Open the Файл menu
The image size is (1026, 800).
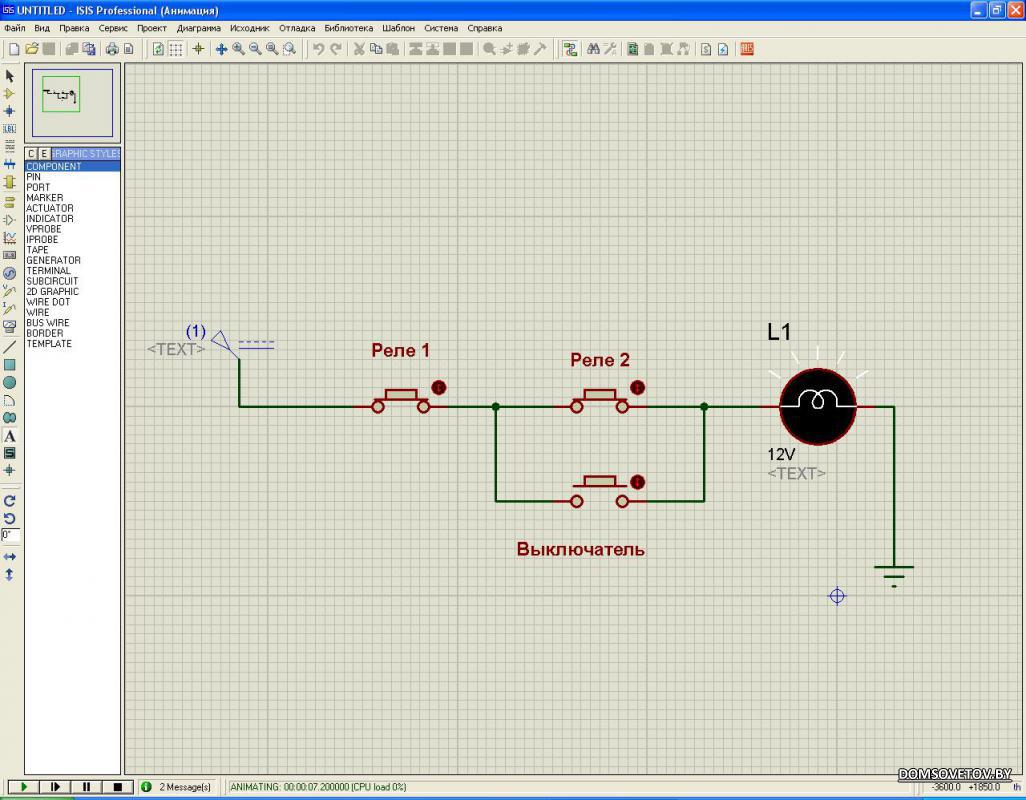pyautogui.click(x=14, y=28)
